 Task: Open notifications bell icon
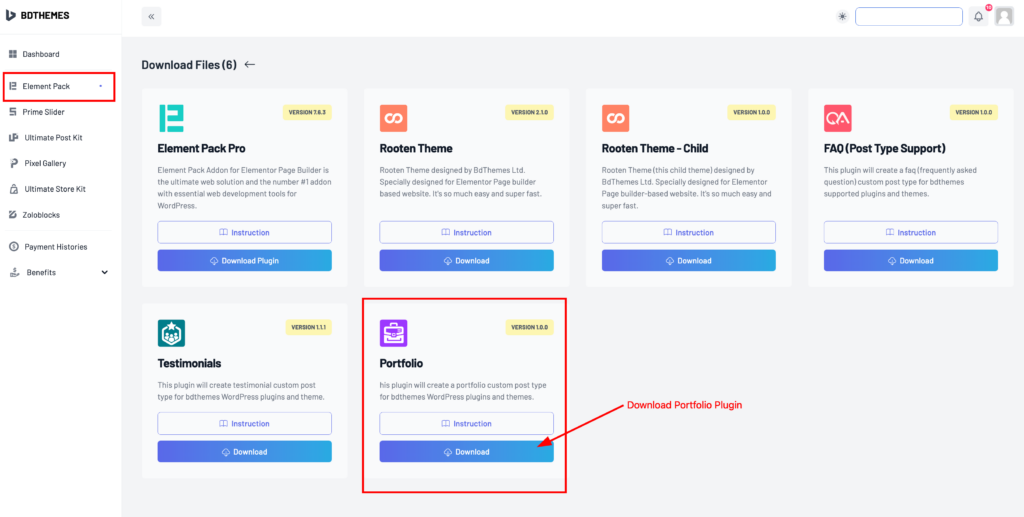(x=978, y=17)
